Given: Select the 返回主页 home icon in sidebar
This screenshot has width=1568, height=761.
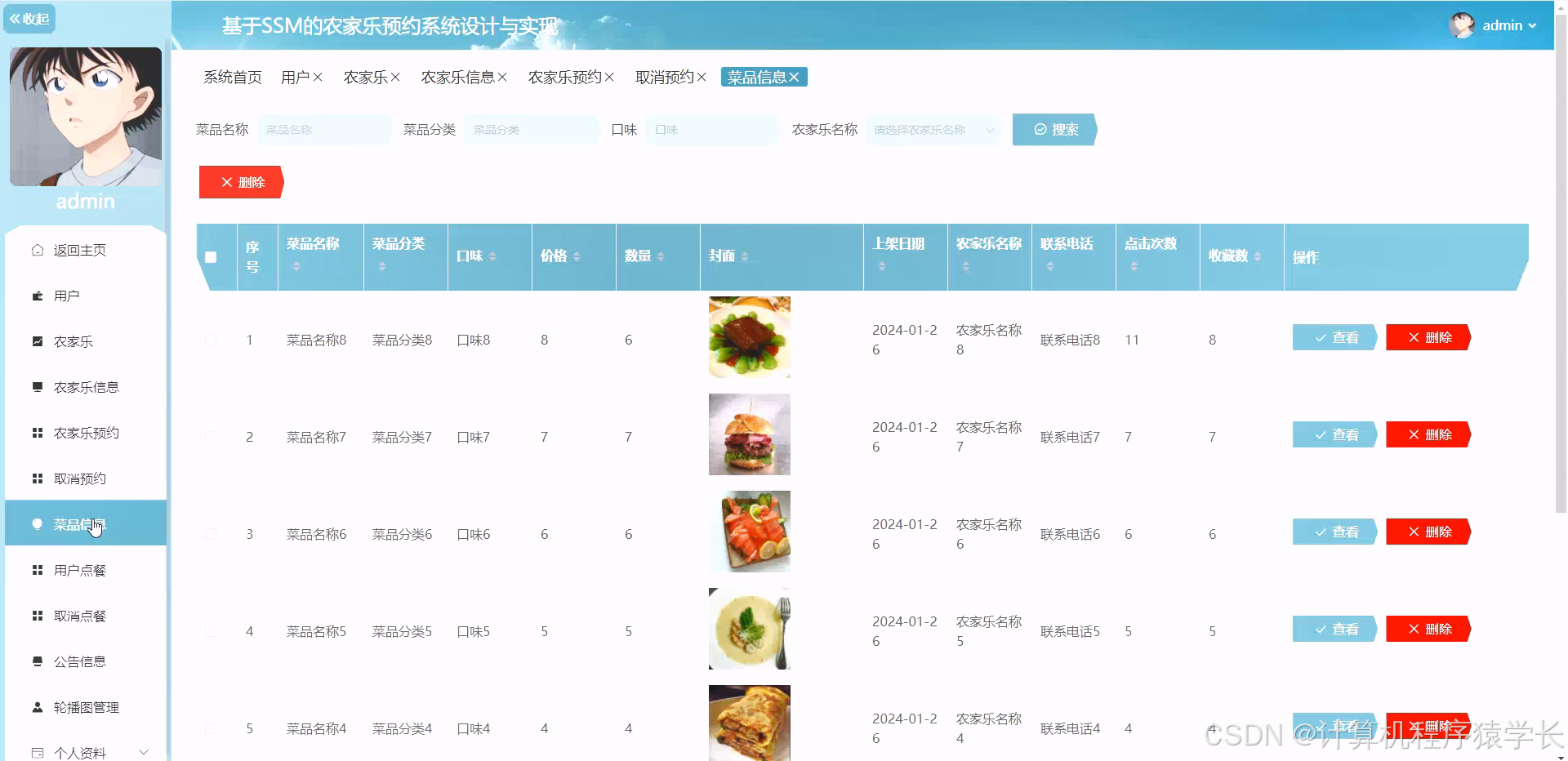Looking at the screenshot, I should (x=36, y=250).
